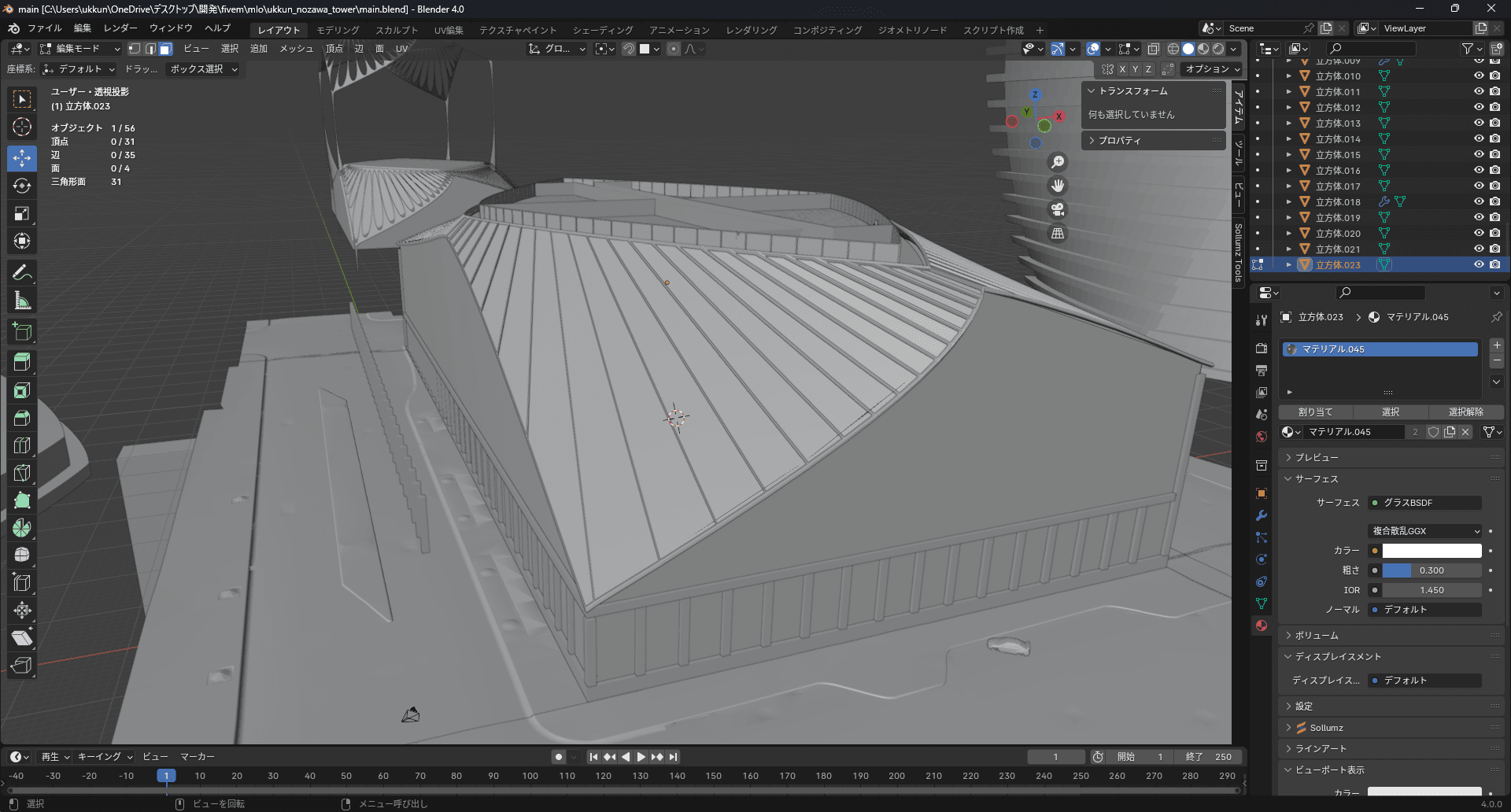This screenshot has height=812, width=1511.
Task: Select the 3D Cursor tool
Action: point(22,127)
